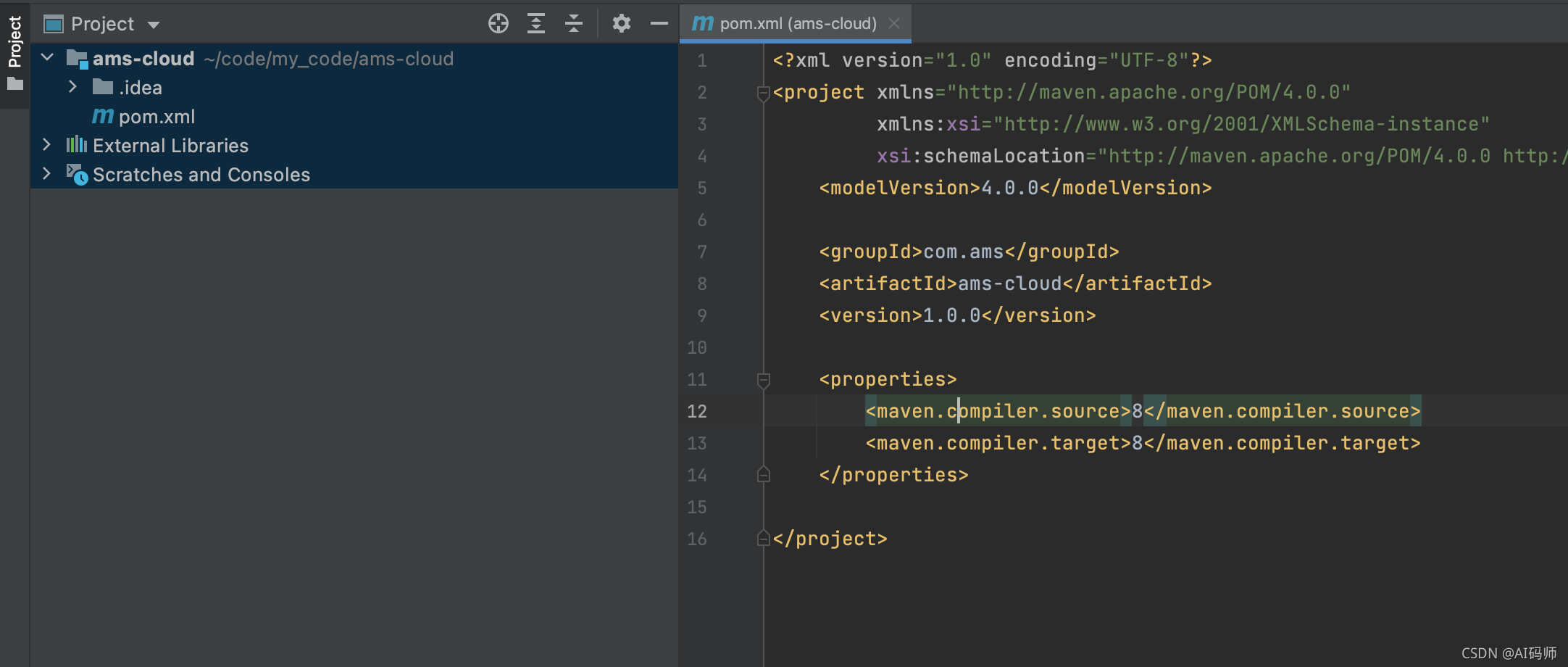1568x667 pixels.
Task: Collapse the ams-cloud root folder
Action: [48, 57]
